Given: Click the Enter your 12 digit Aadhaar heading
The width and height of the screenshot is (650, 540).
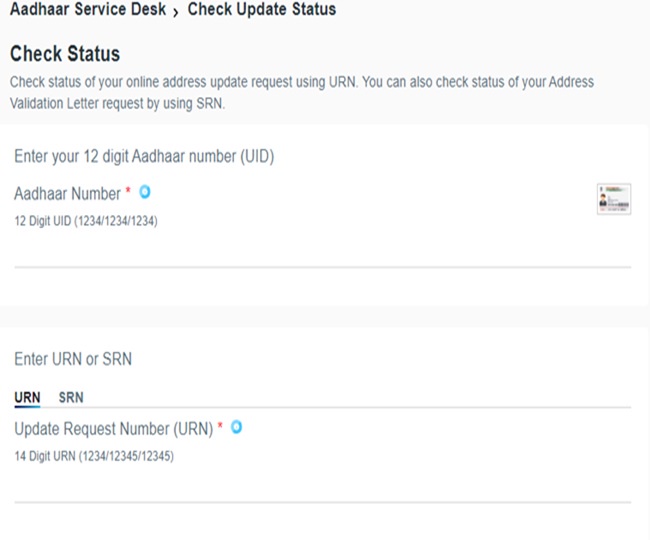Looking at the screenshot, I should click(x=144, y=157).
